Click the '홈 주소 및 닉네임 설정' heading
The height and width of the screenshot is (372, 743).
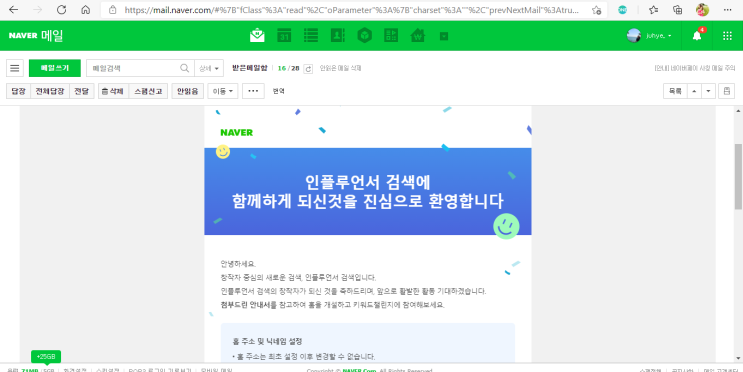(x=267, y=341)
